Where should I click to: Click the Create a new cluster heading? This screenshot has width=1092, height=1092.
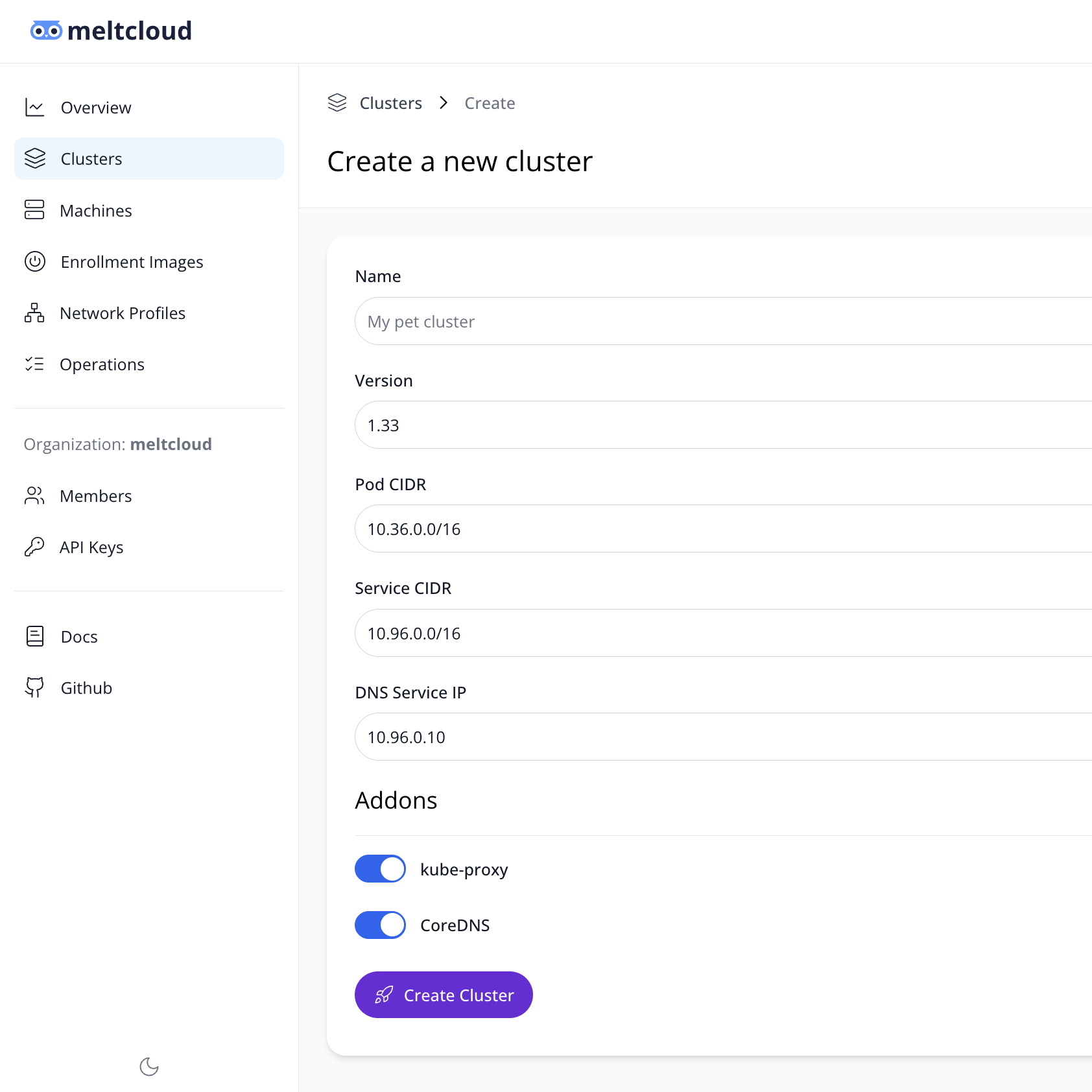[460, 161]
